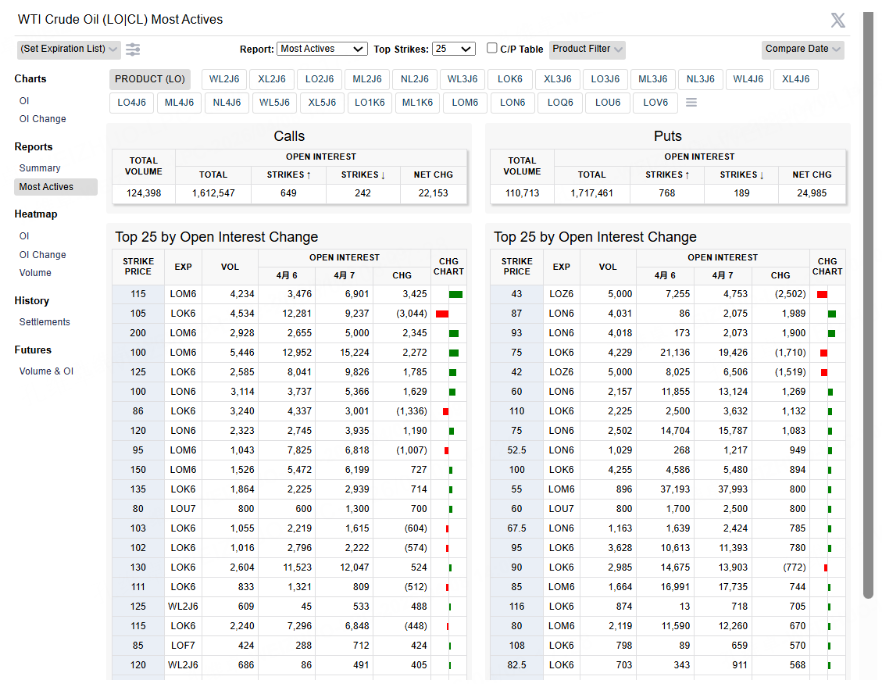Enable the C/P Table checkbox
This screenshot has width=882, height=684.
click(492, 48)
